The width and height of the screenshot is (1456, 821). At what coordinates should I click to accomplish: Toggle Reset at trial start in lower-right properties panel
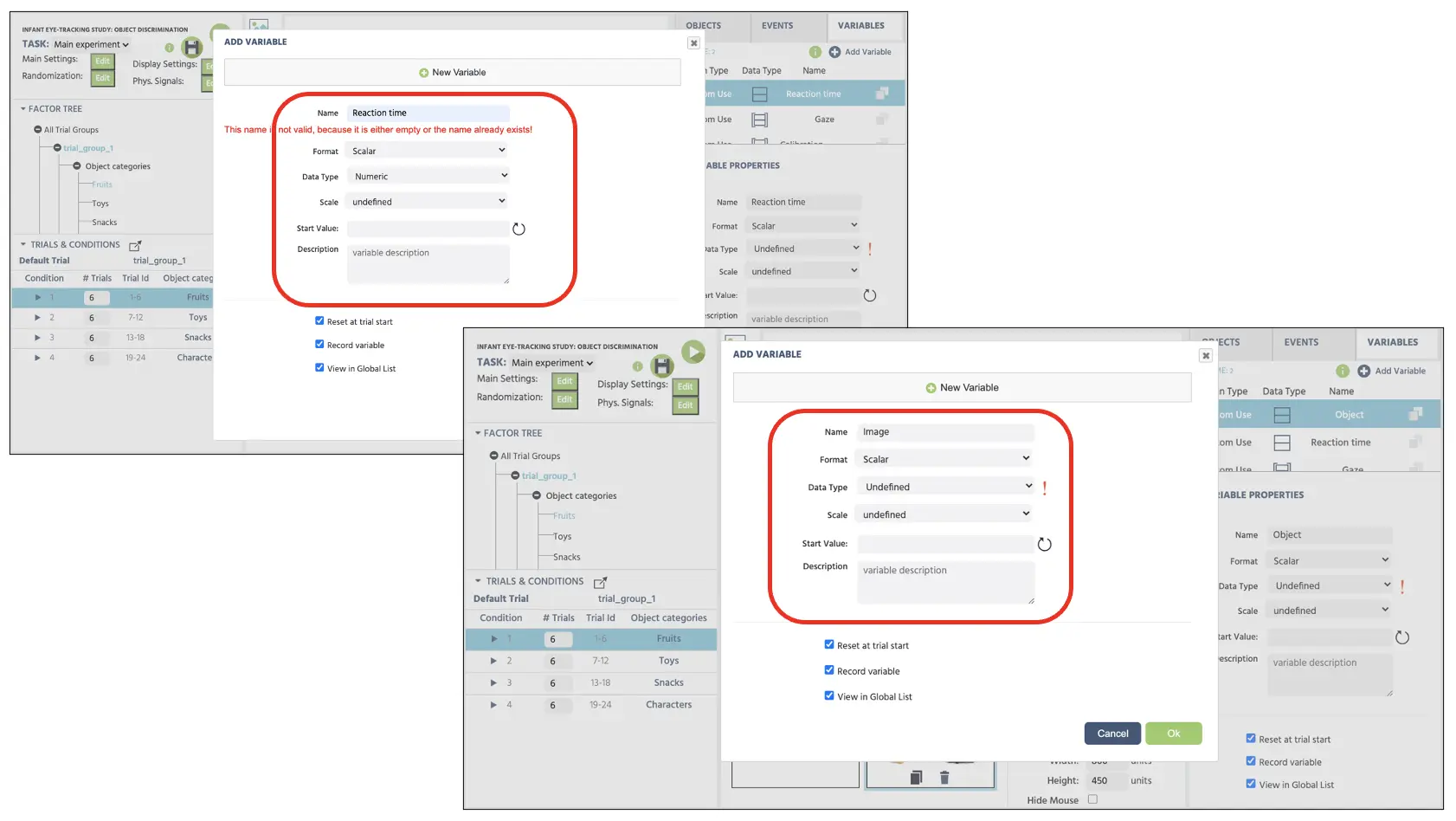1251,739
